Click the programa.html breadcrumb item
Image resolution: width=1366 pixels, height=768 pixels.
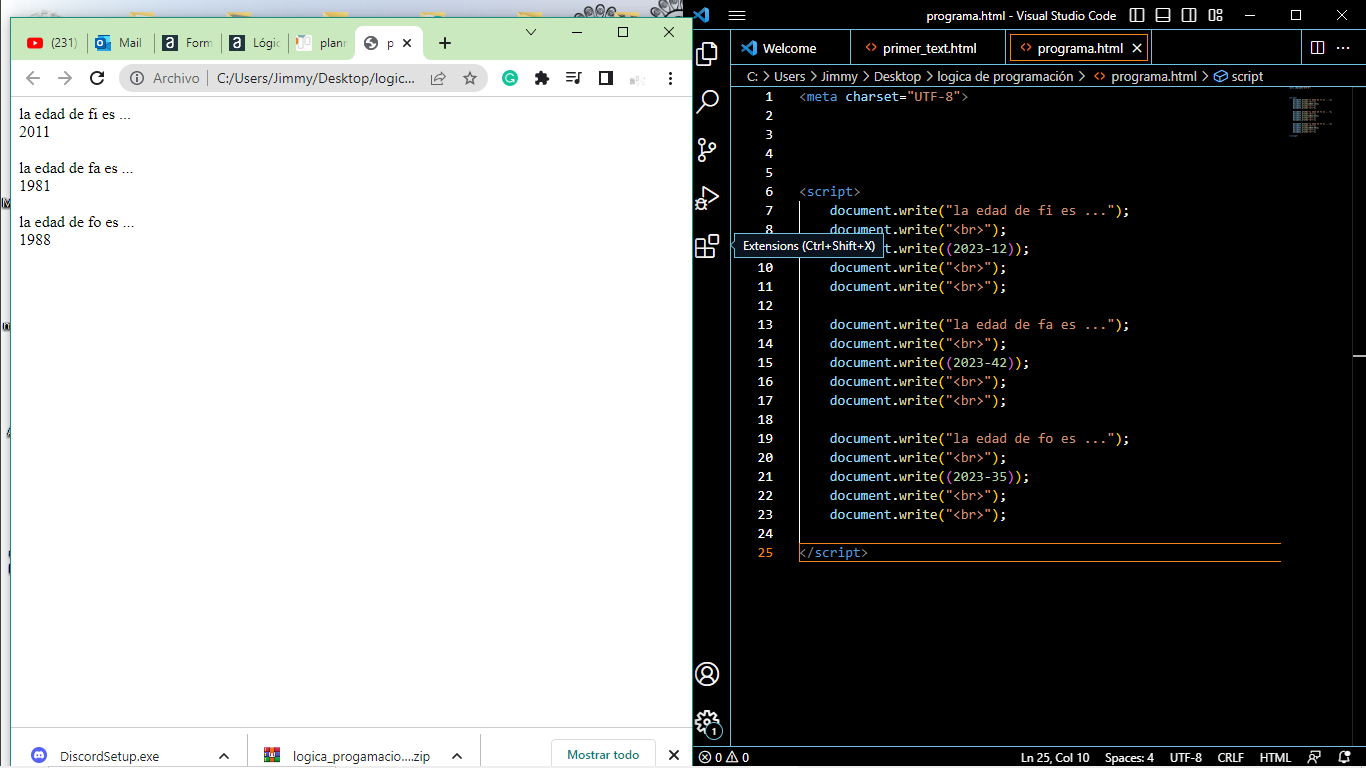(x=1144, y=76)
